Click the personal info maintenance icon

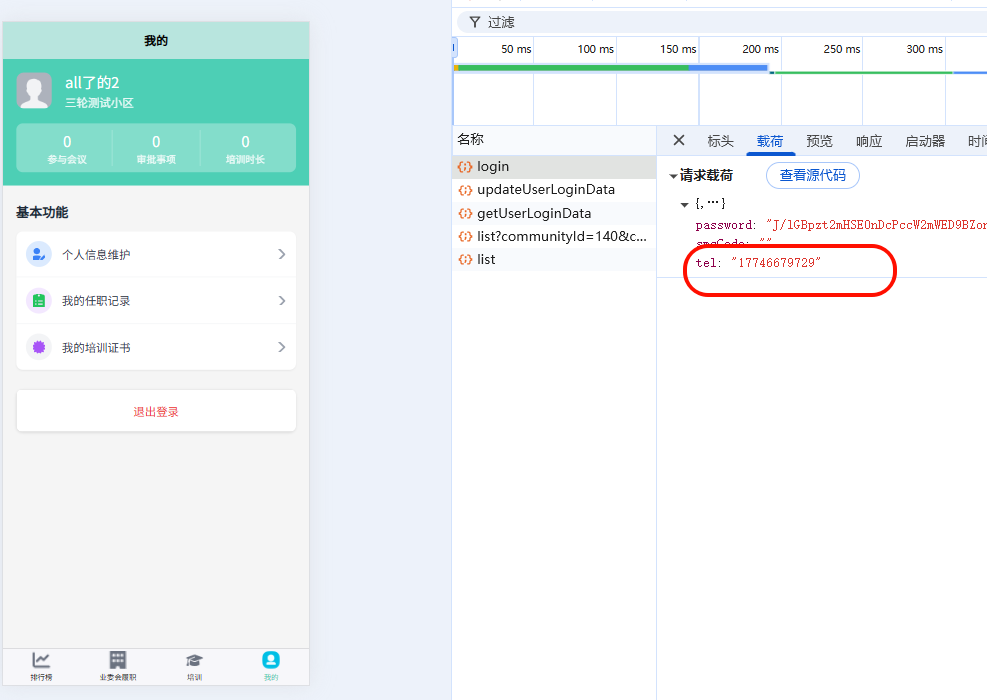(39, 254)
